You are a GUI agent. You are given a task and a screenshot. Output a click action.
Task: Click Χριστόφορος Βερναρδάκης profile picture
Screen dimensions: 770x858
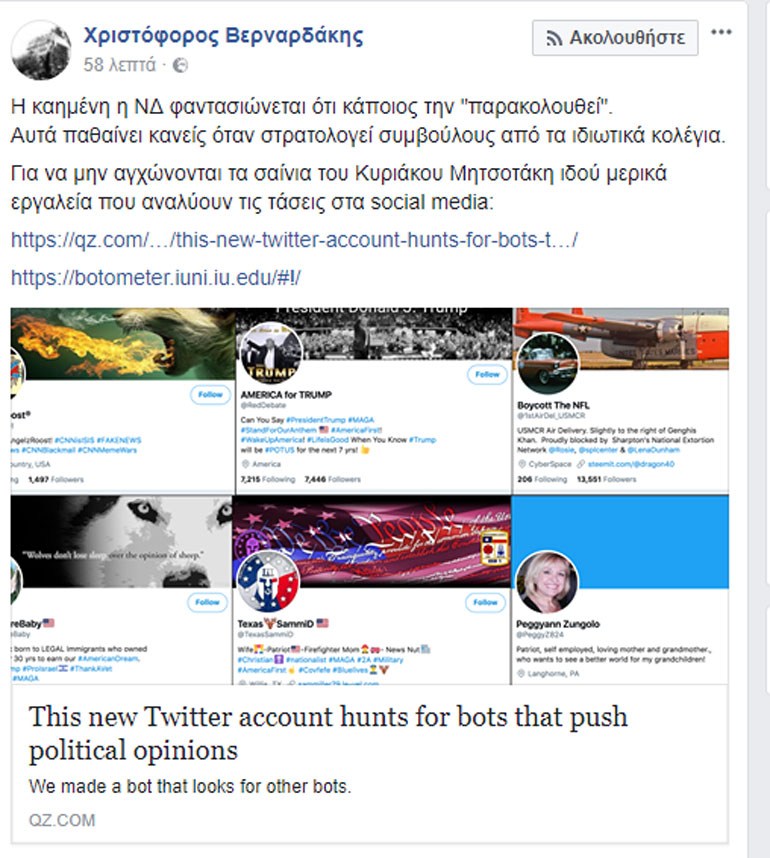(41, 50)
